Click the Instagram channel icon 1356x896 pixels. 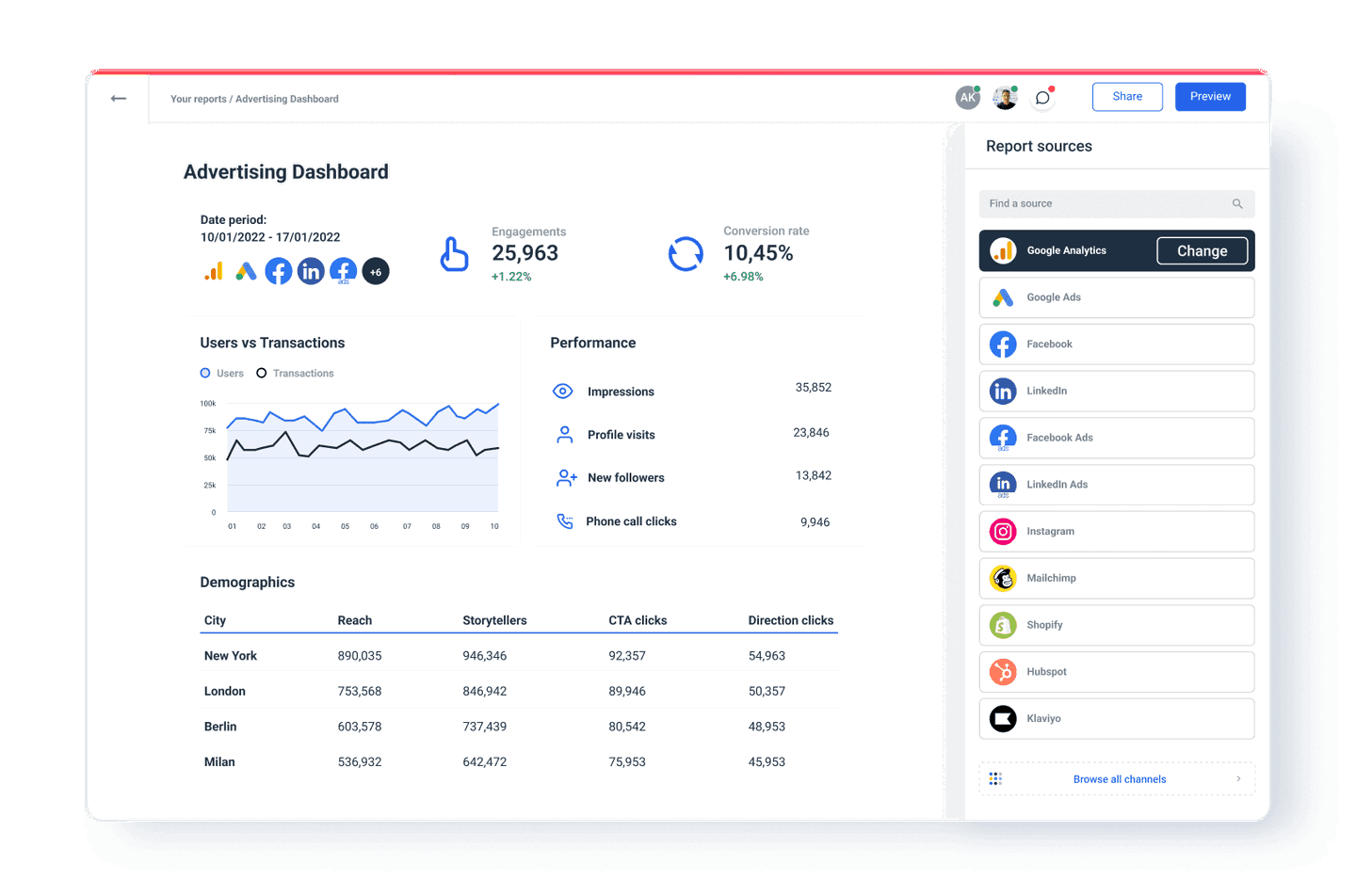(x=1003, y=531)
